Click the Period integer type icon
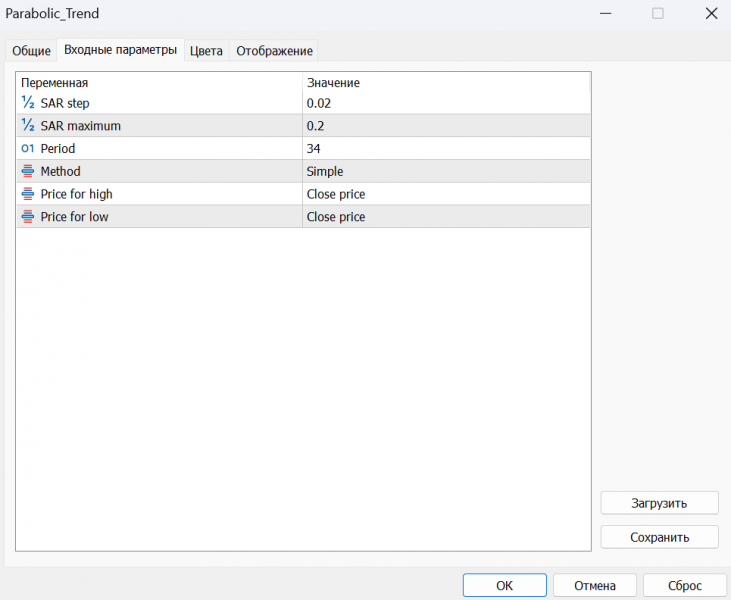731x600 pixels. (27, 149)
